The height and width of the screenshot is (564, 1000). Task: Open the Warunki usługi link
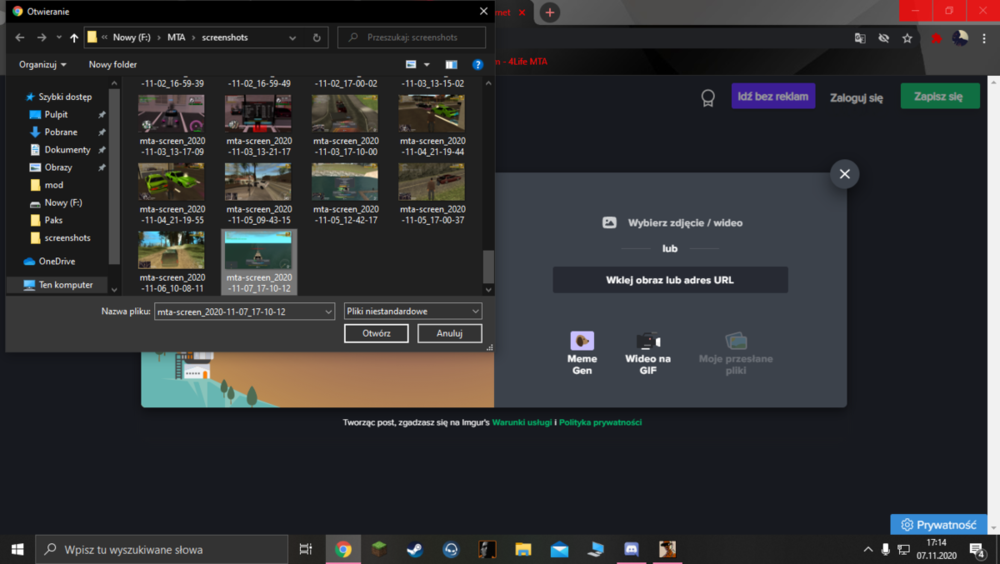(522, 422)
